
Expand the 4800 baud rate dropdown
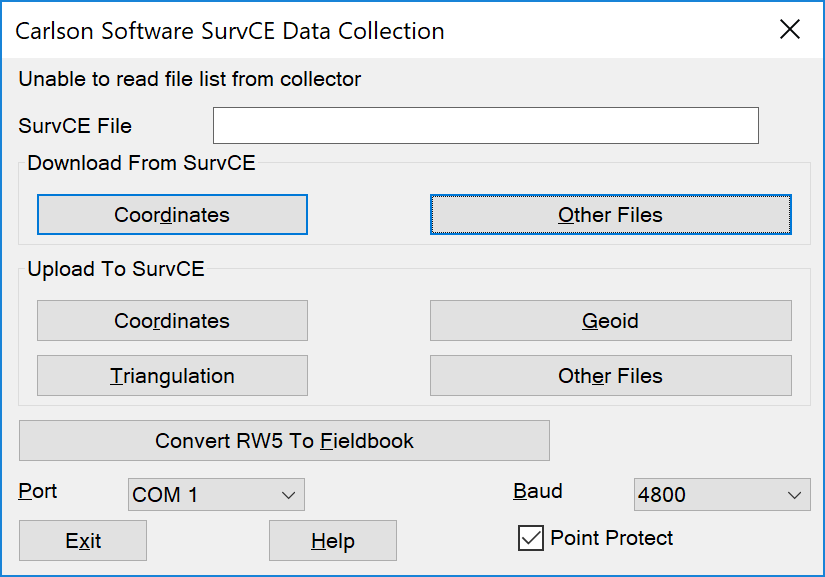[721, 495]
